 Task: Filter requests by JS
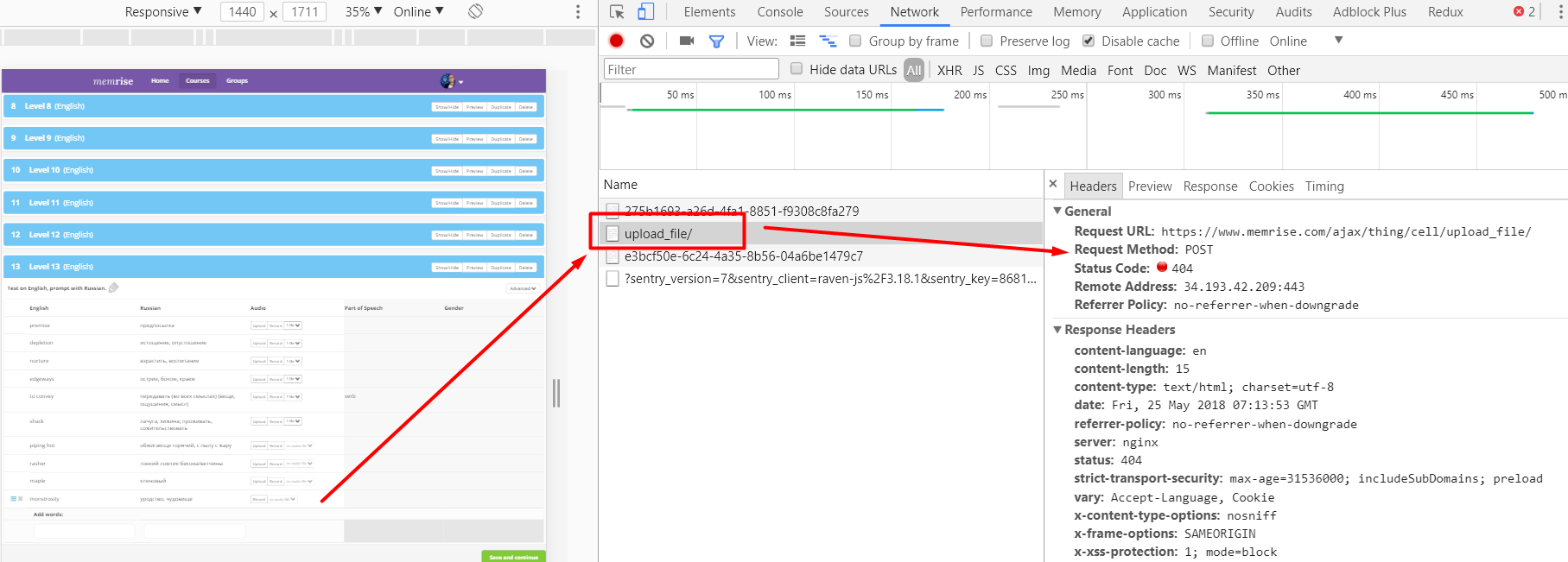coord(978,70)
